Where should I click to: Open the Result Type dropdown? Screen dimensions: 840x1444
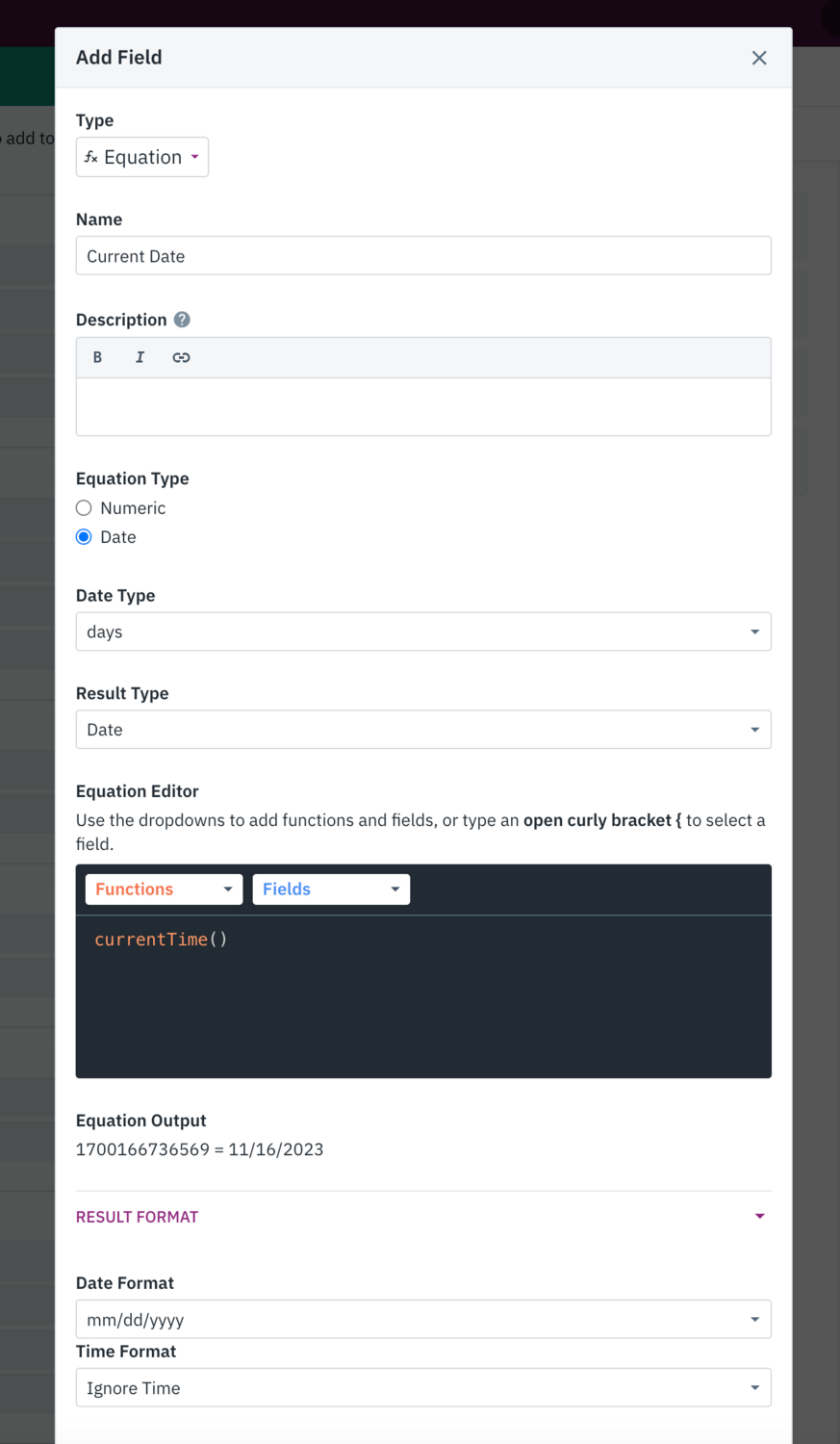[423, 730]
